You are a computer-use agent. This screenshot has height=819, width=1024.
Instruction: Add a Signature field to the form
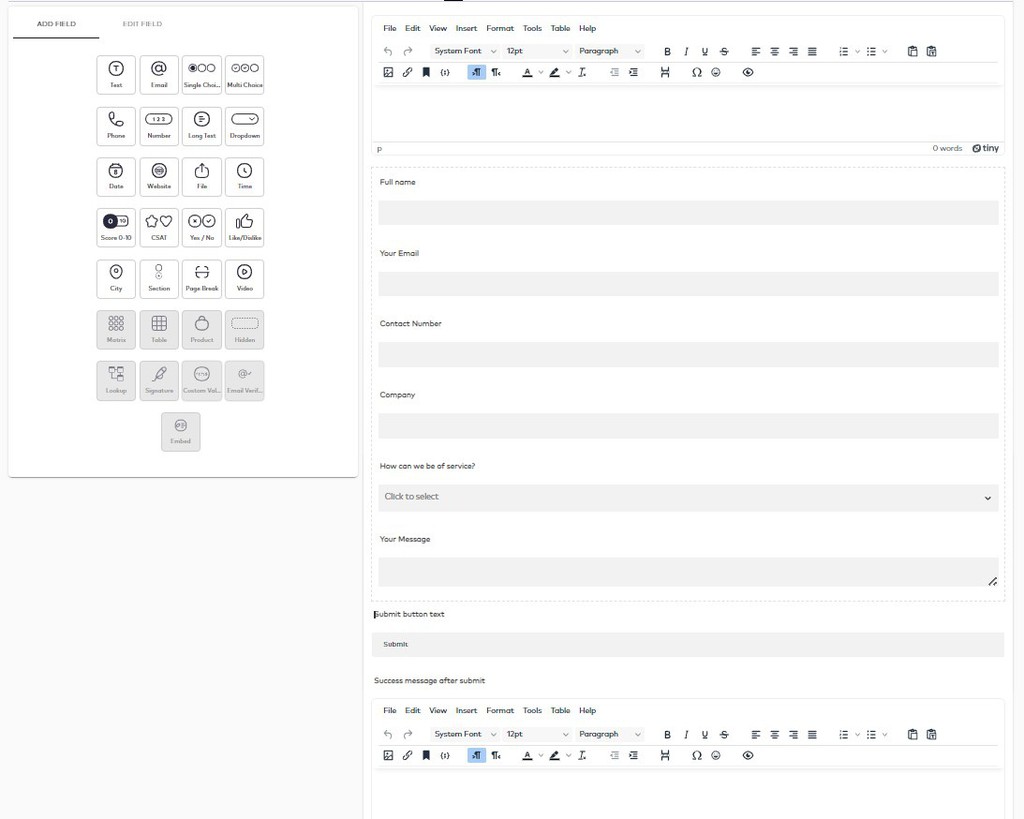tap(158, 380)
